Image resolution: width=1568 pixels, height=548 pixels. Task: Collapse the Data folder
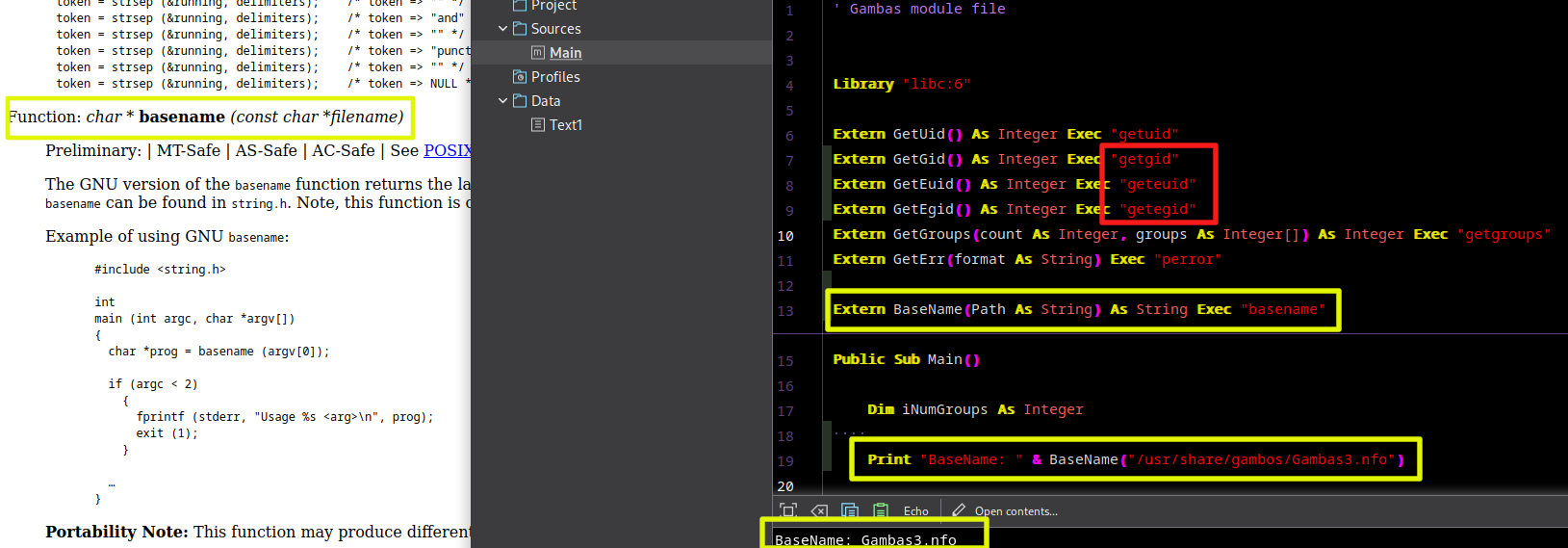[x=502, y=101]
